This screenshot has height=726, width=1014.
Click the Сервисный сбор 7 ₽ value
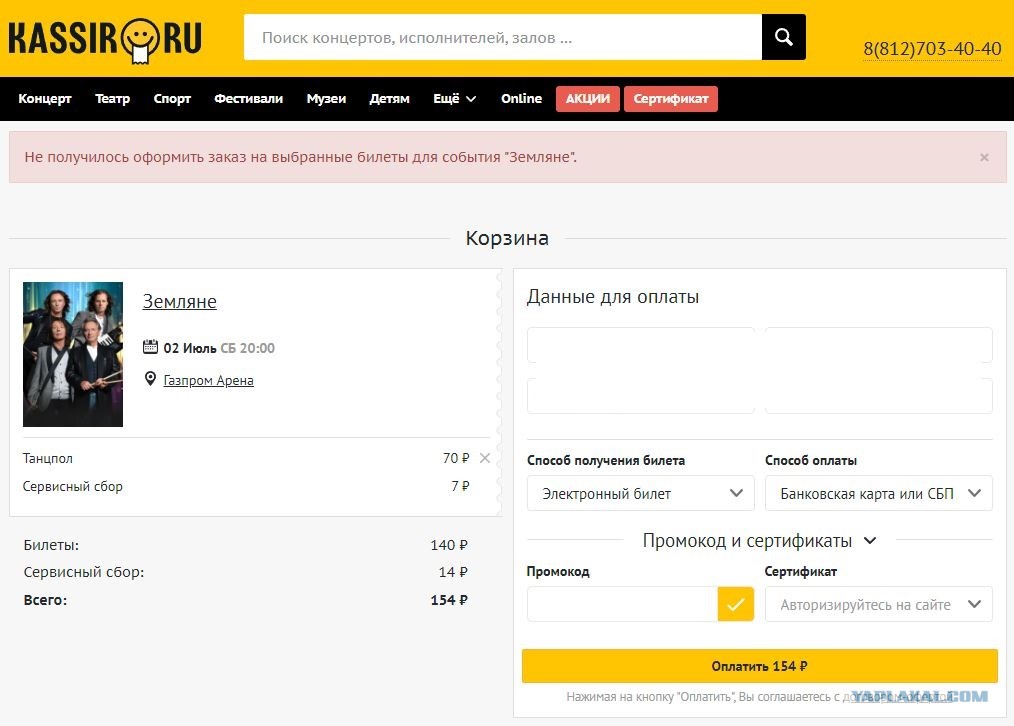click(460, 486)
